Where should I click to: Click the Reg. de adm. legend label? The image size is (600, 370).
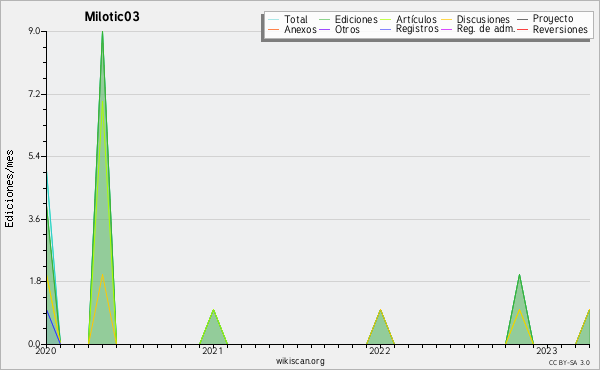pos(486,29)
